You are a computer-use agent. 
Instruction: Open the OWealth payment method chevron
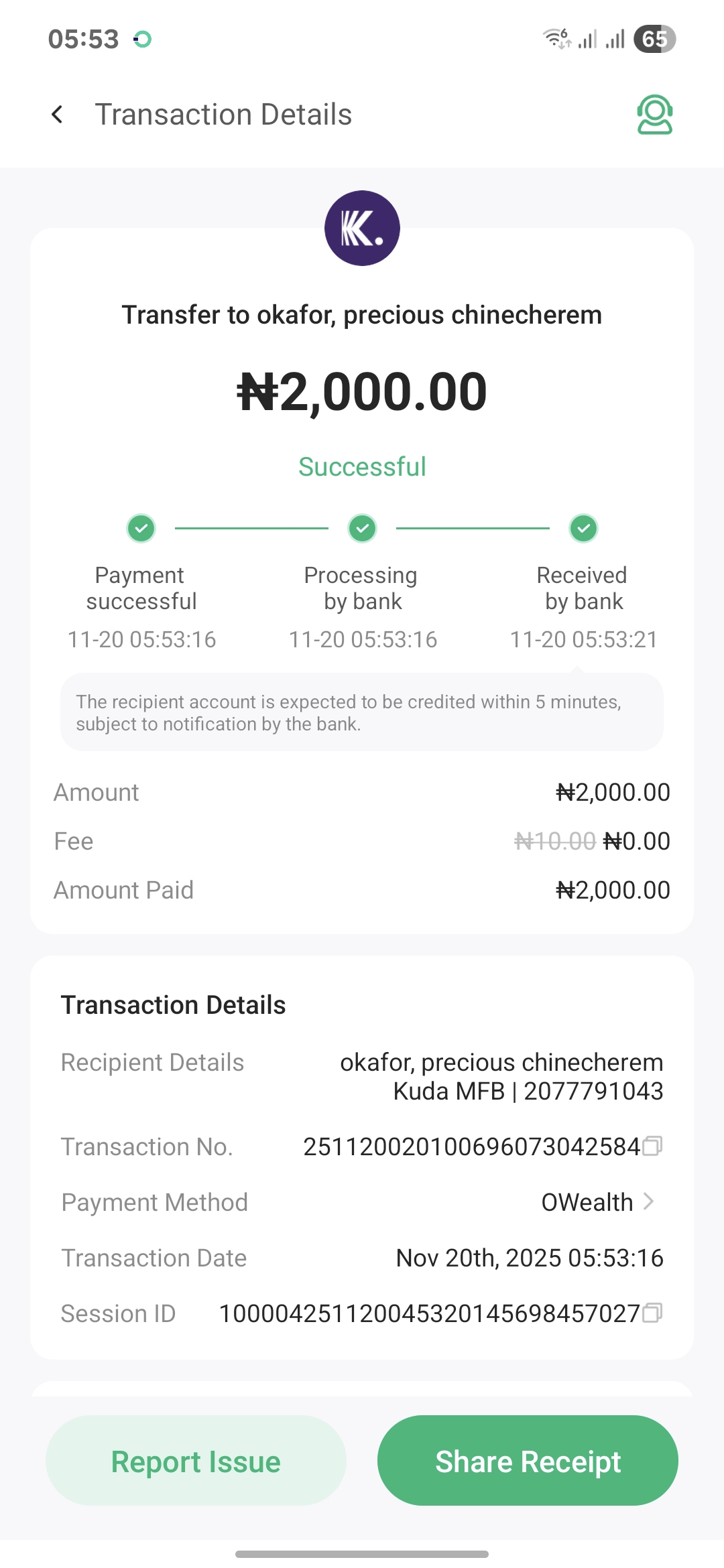pos(648,1201)
